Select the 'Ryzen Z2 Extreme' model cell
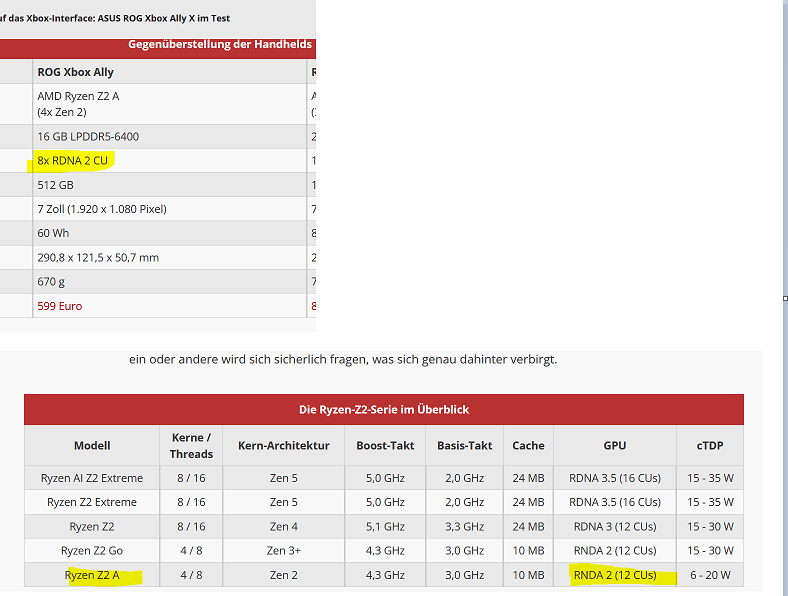 click(x=92, y=502)
